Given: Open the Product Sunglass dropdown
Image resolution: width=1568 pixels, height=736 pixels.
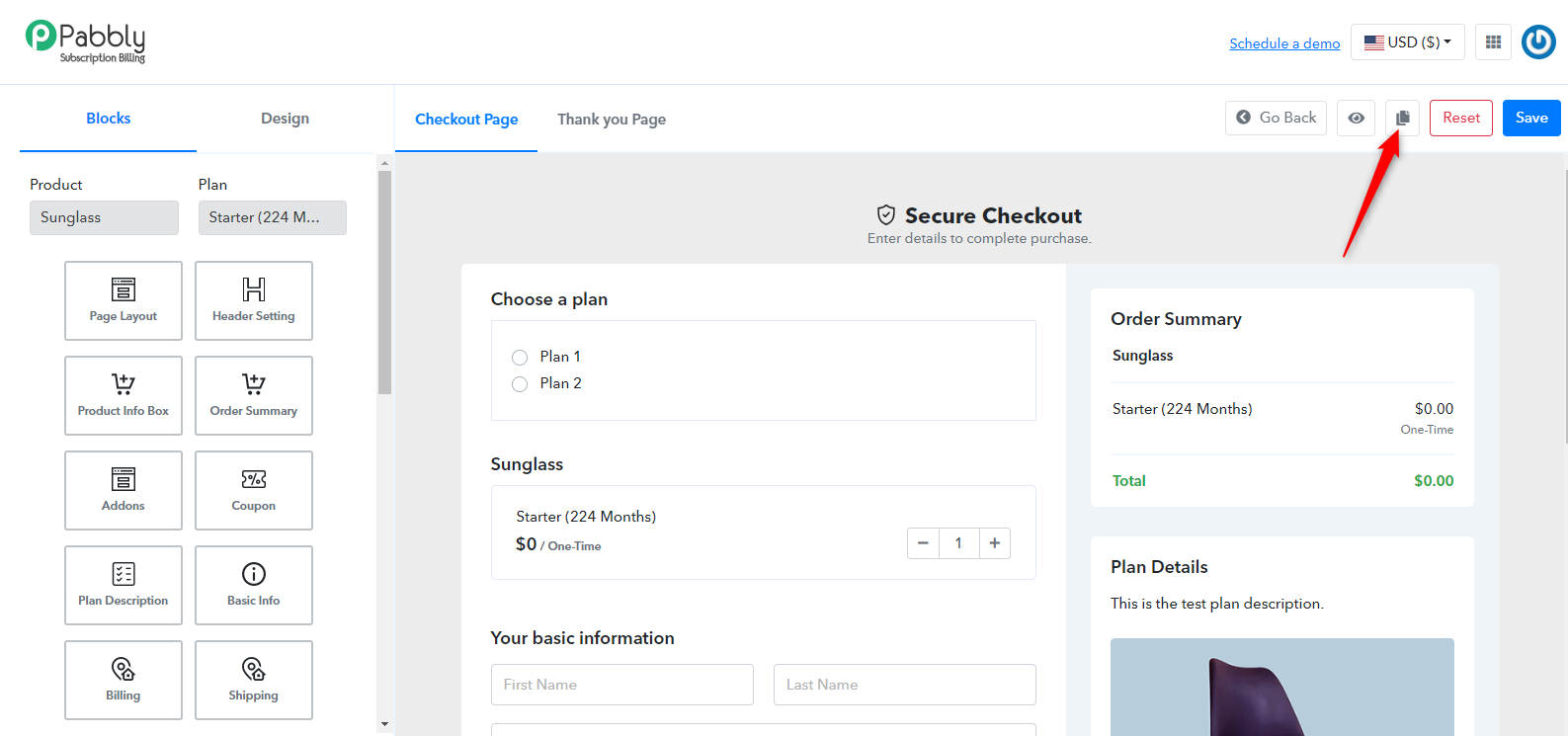Looking at the screenshot, I should tap(104, 217).
